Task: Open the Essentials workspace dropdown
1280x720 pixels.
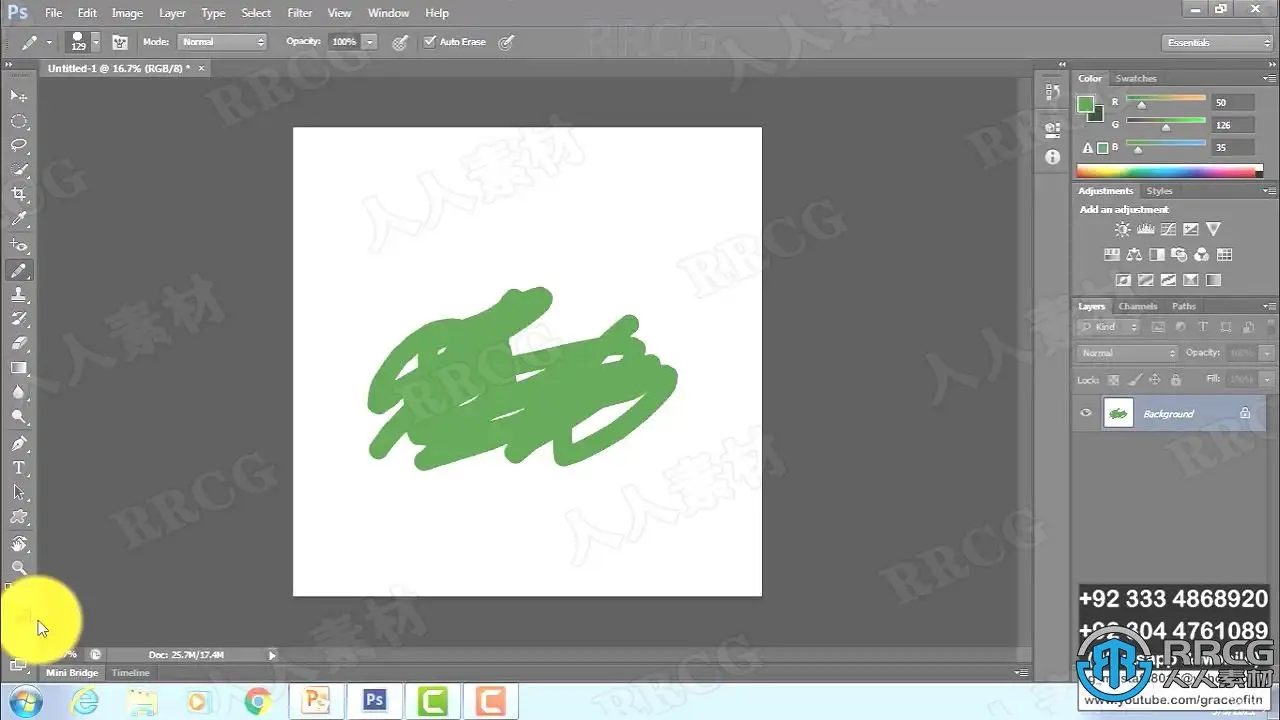Action: tap(1218, 42)
